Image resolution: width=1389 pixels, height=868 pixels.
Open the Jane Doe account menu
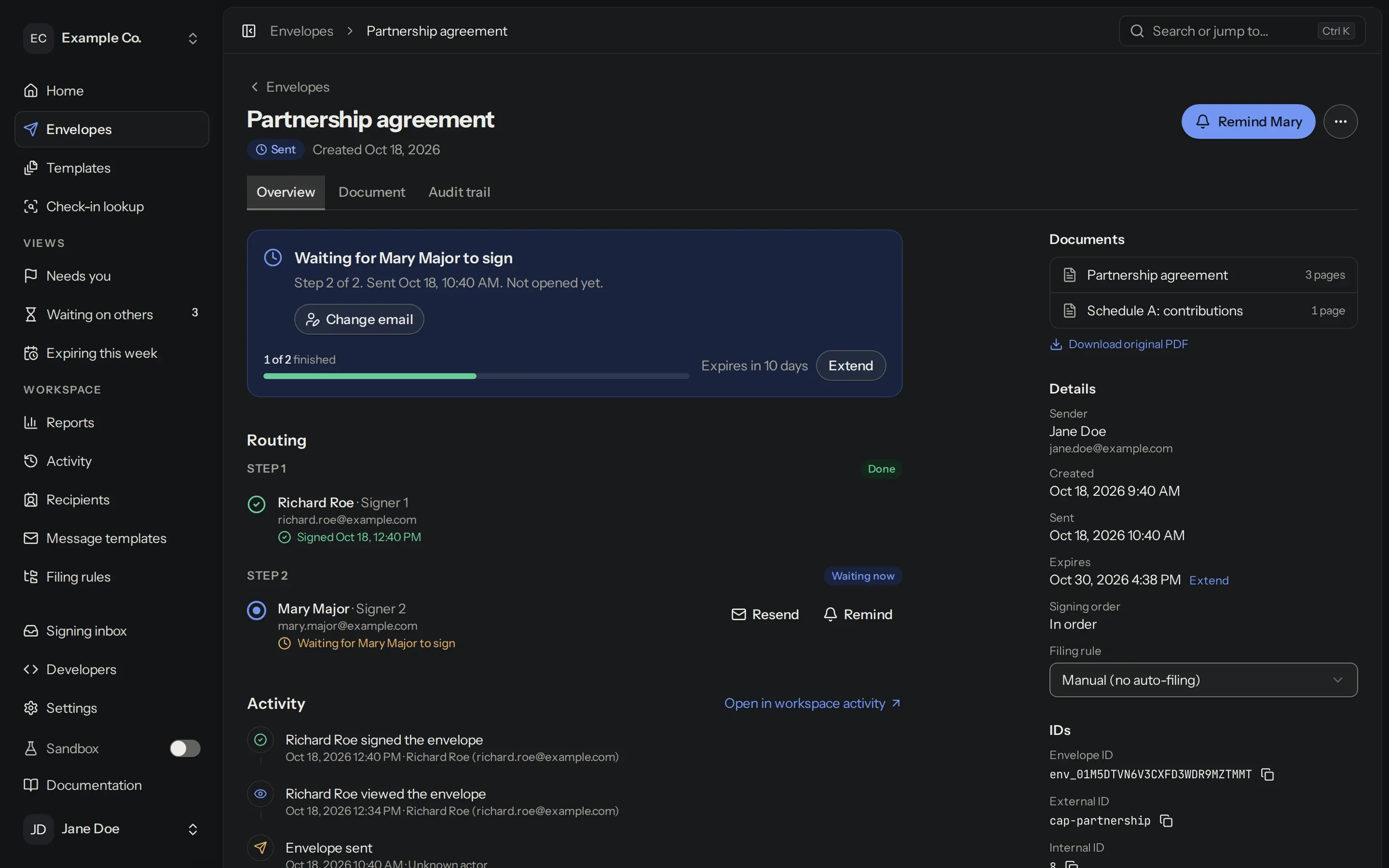(x=111, y=829)
